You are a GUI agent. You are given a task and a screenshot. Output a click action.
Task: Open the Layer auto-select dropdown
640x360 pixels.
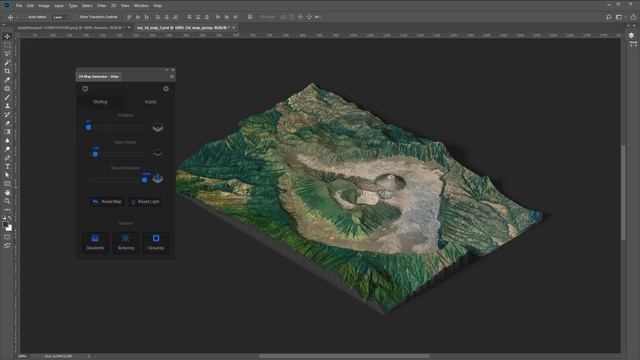[60, 17]
